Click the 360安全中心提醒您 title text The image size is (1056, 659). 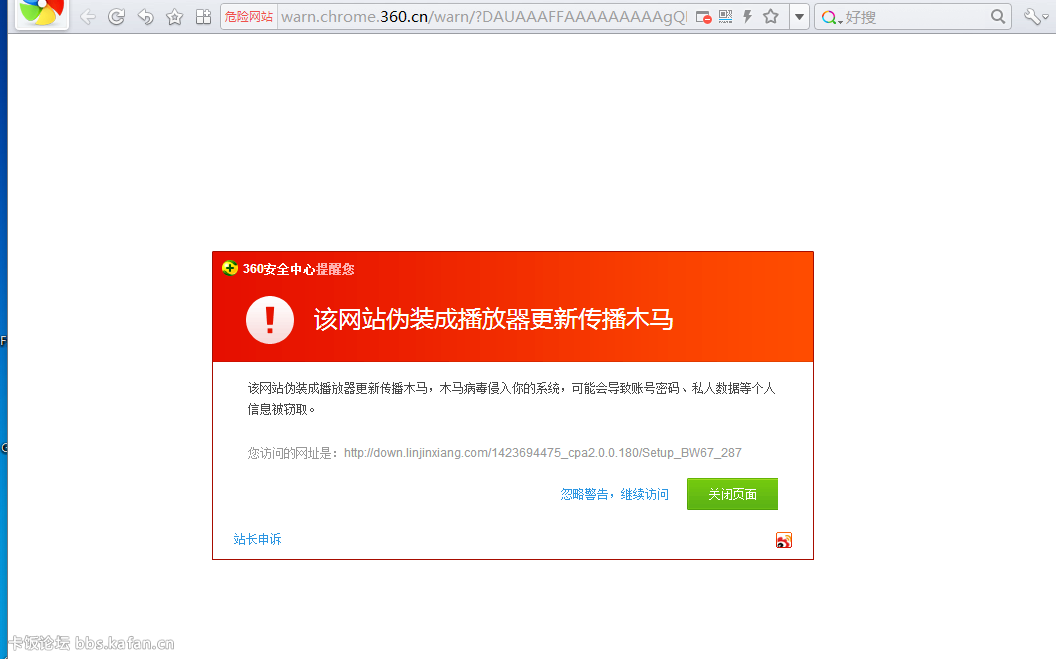click(298, 269)
